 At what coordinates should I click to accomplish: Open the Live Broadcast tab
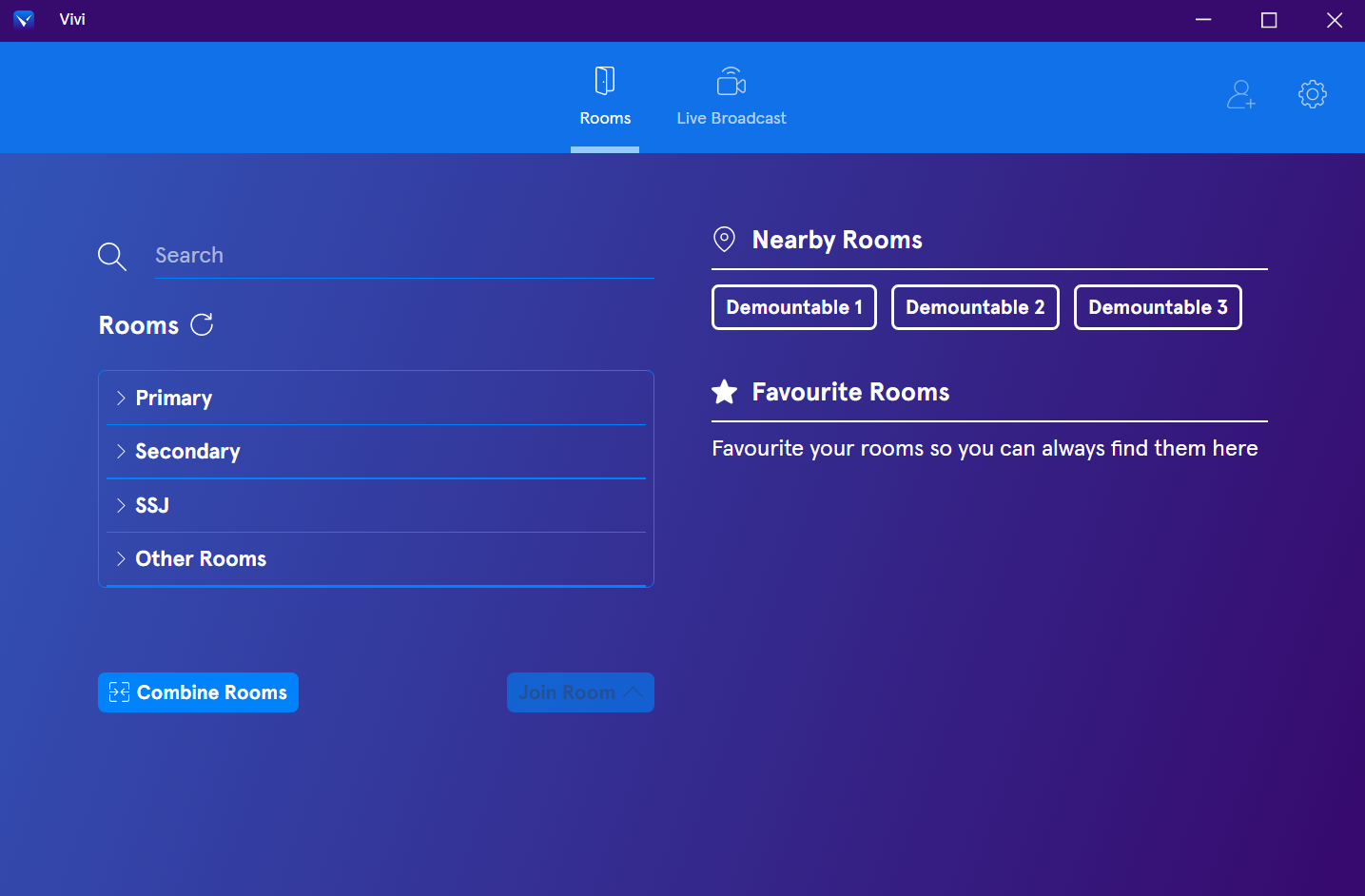(x=731, y=97)
